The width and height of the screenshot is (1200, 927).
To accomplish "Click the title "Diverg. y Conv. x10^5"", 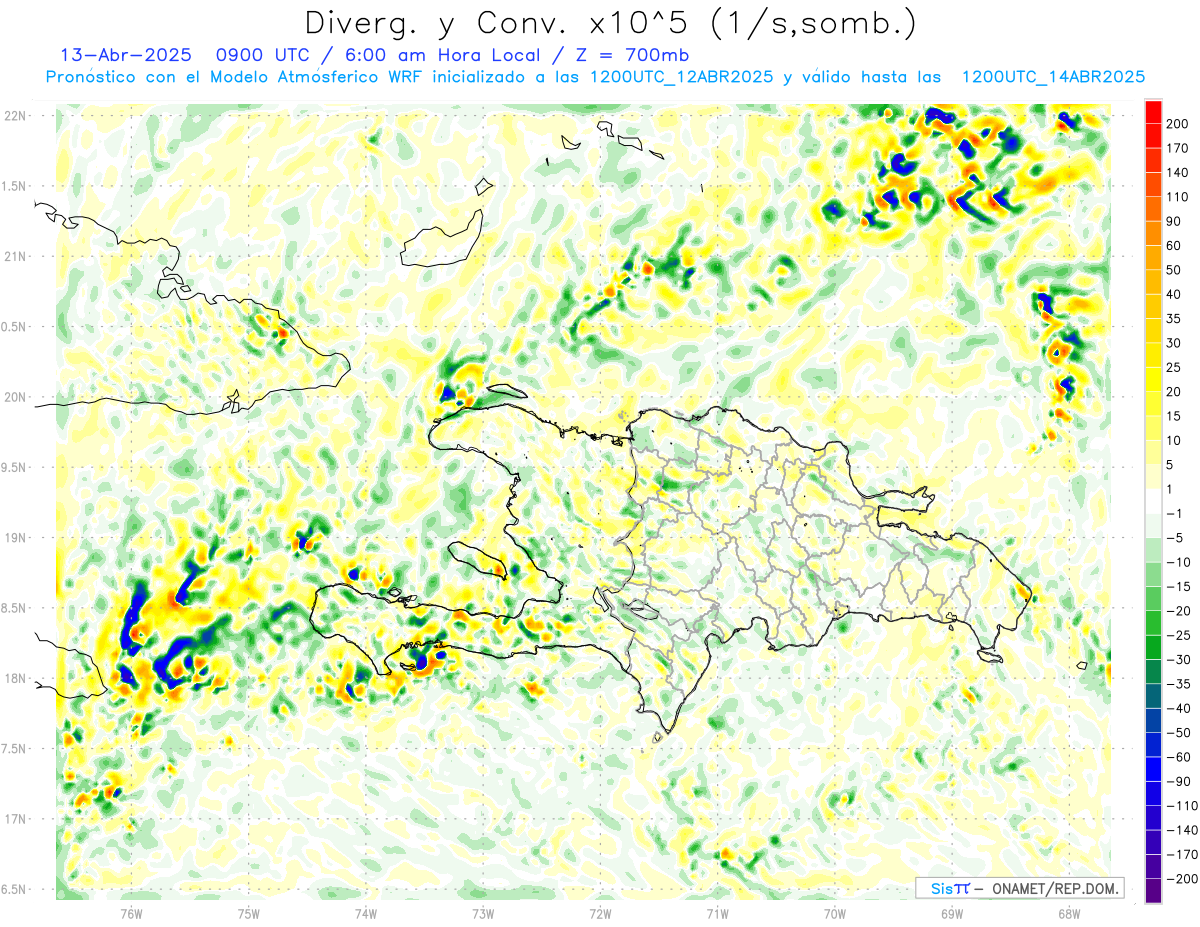I will pyautogui.click(x=498, y=23).
